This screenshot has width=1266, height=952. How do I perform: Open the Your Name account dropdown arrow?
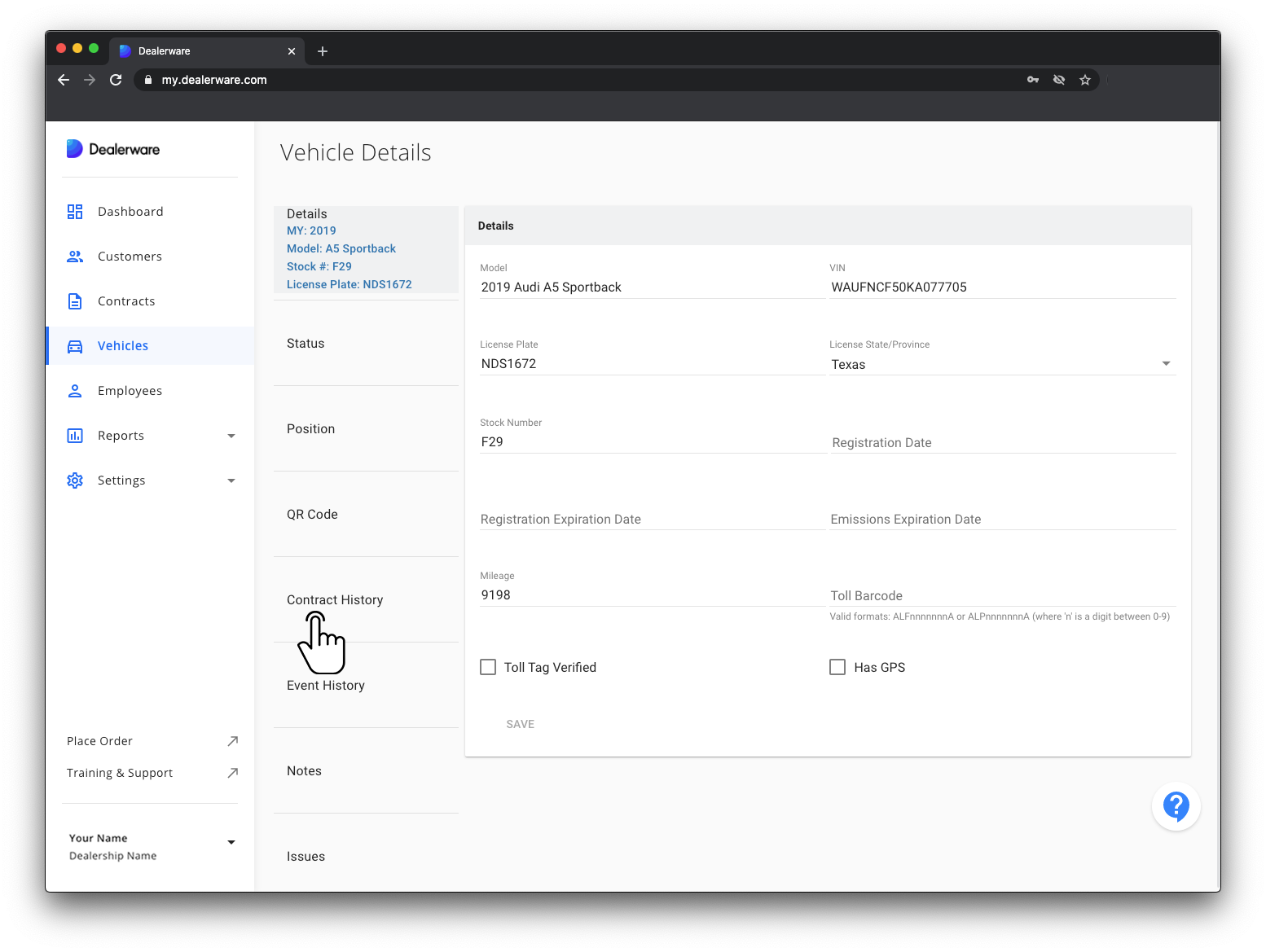click(231, 842)
